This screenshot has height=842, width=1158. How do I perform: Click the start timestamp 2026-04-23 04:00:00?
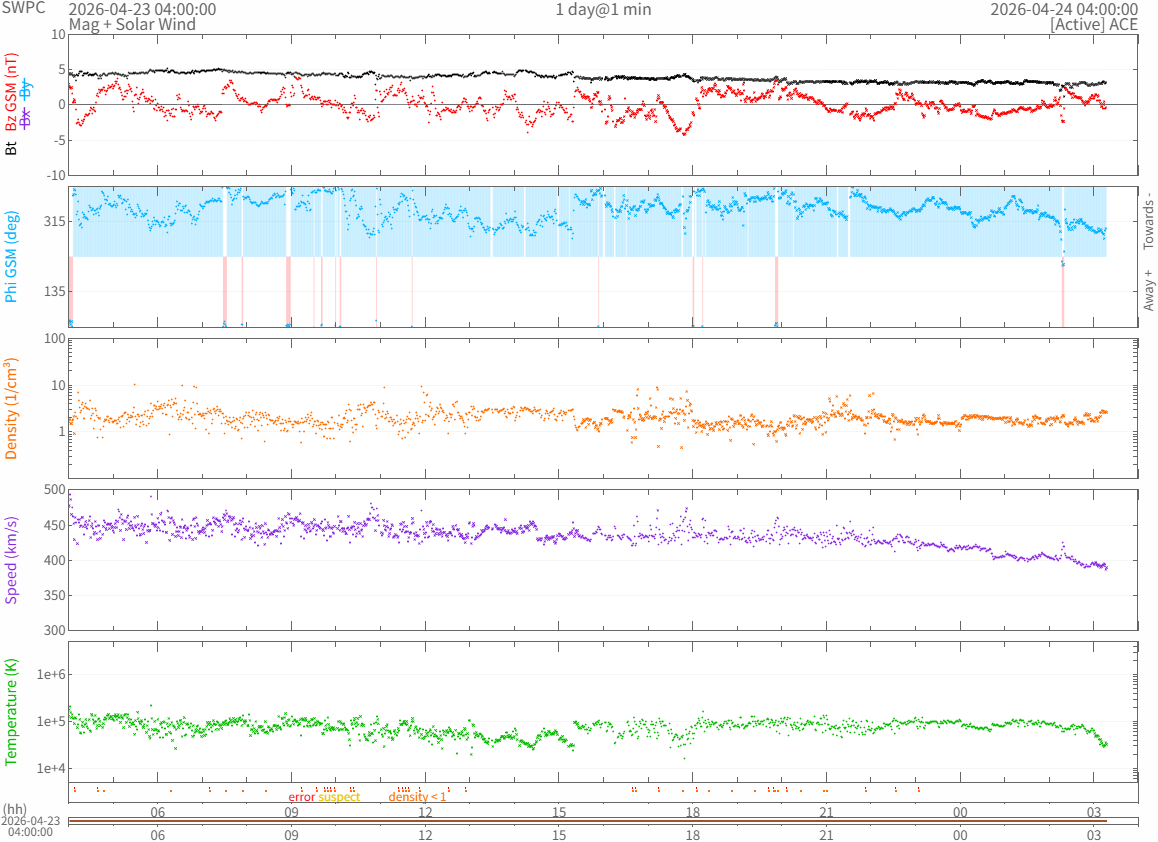pyautogui.click(x=141, y=9)
